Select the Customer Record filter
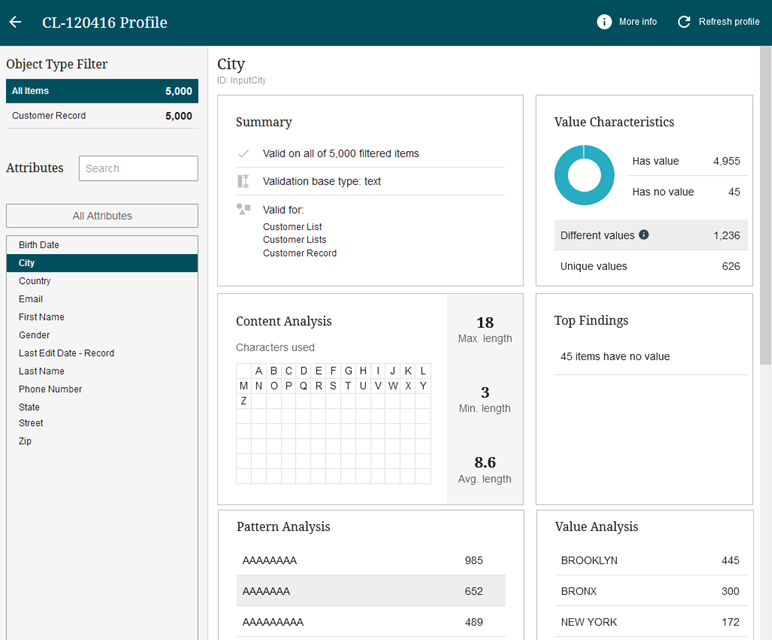This screenshot has width=772, height=640. click(102, 116)
